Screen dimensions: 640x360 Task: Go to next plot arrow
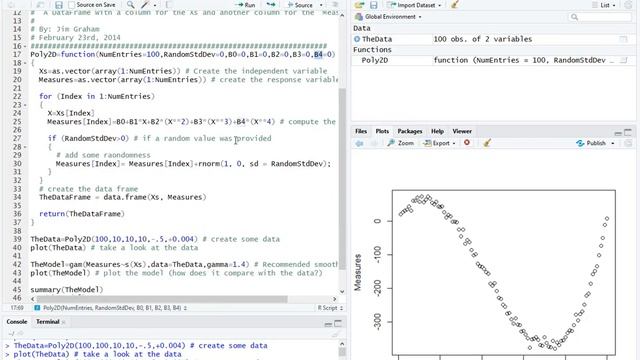(x=373, y=143)
